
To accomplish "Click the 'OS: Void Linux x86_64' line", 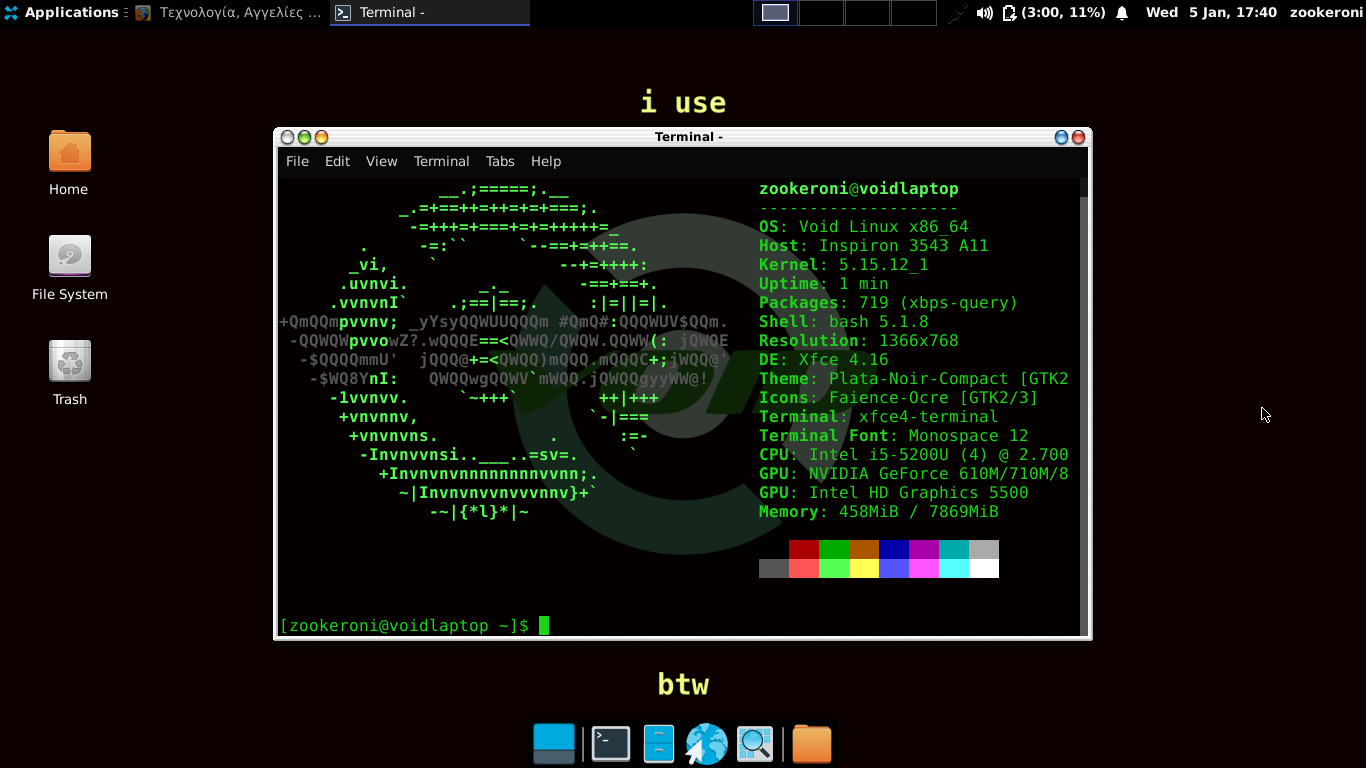I will pyautogui.click(x=864, y=227).
